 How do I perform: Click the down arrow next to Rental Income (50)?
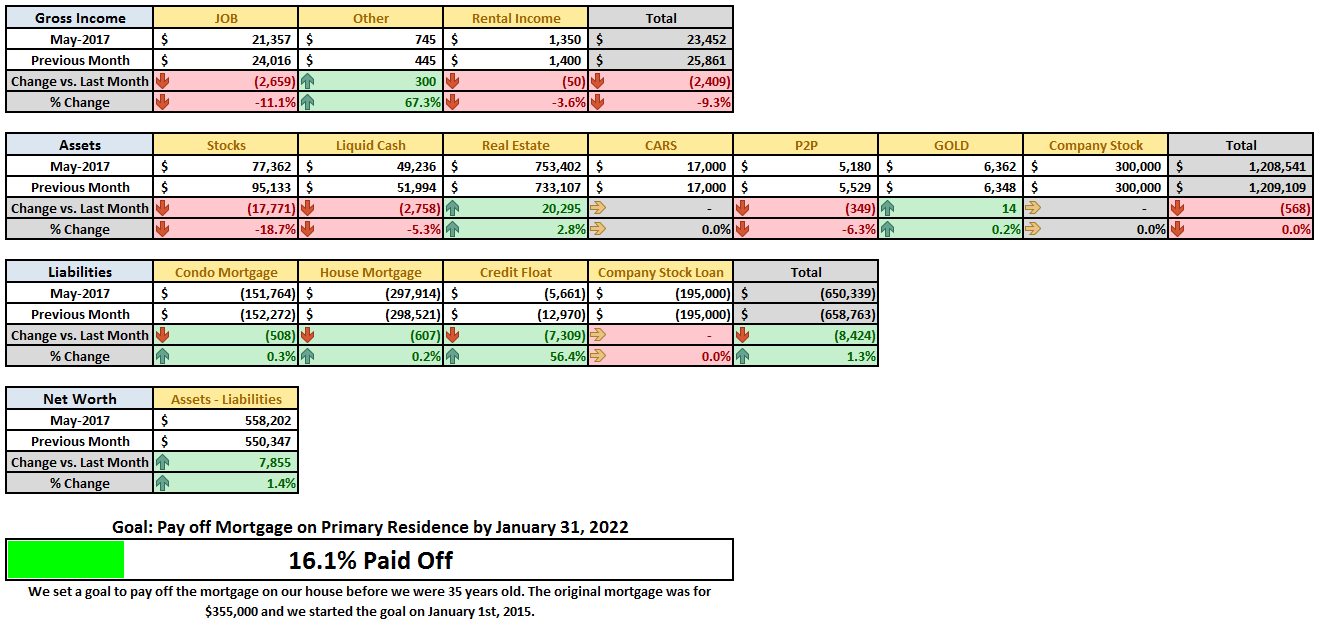(x=453, y=81)
